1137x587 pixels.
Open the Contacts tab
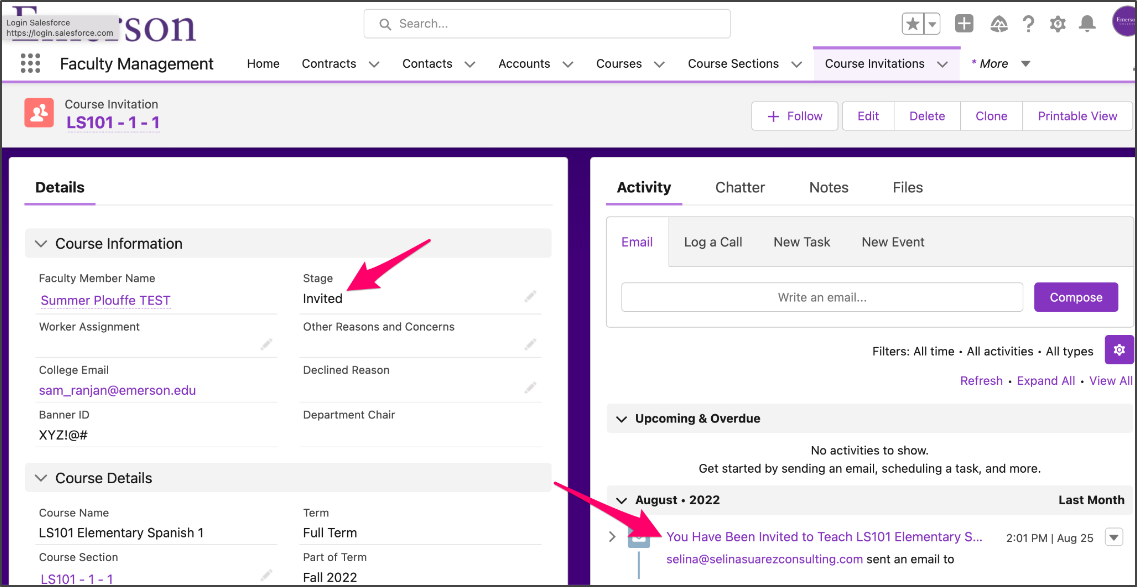[427, 64]
